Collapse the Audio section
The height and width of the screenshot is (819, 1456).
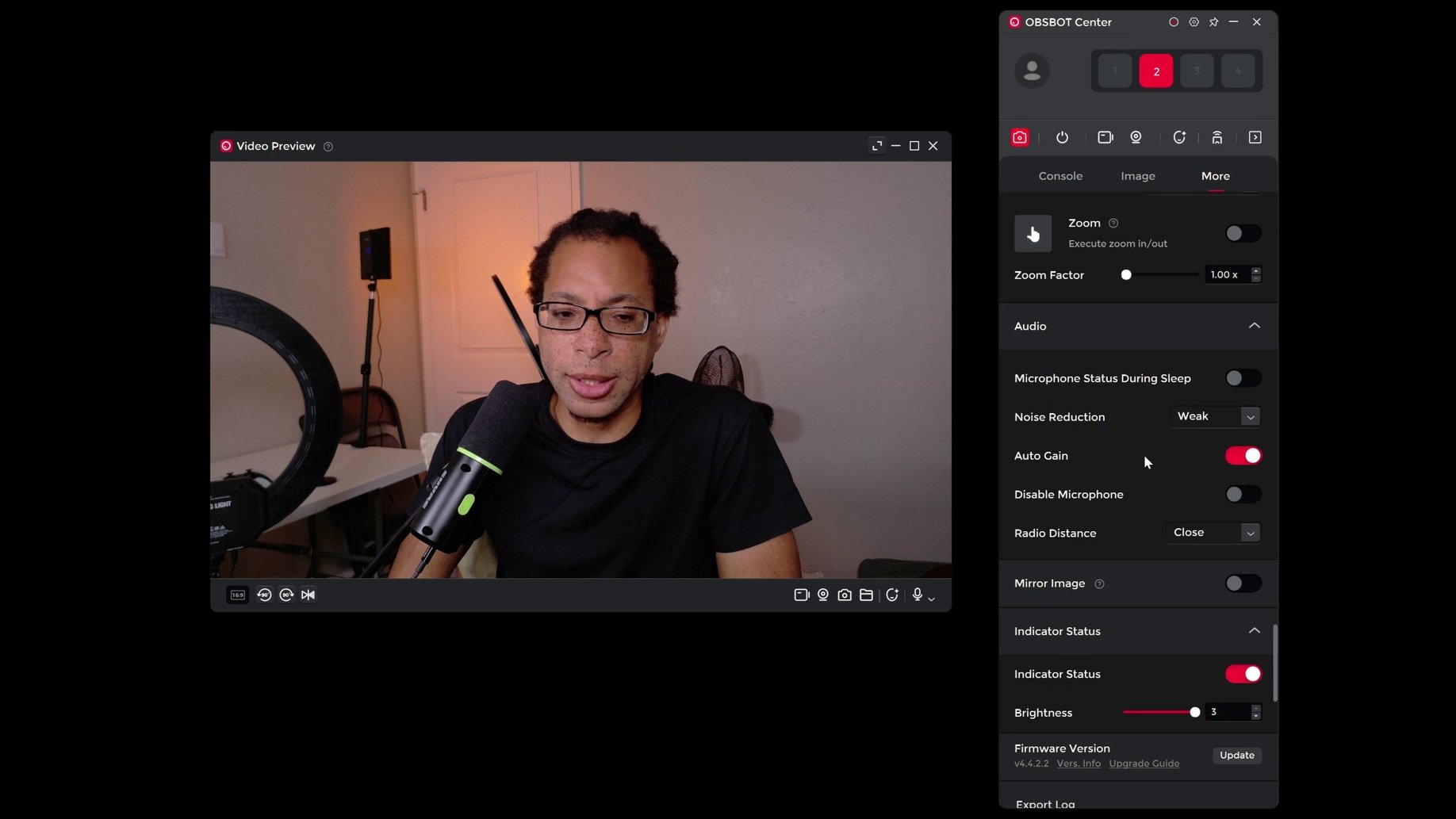tap(1254, 326)
